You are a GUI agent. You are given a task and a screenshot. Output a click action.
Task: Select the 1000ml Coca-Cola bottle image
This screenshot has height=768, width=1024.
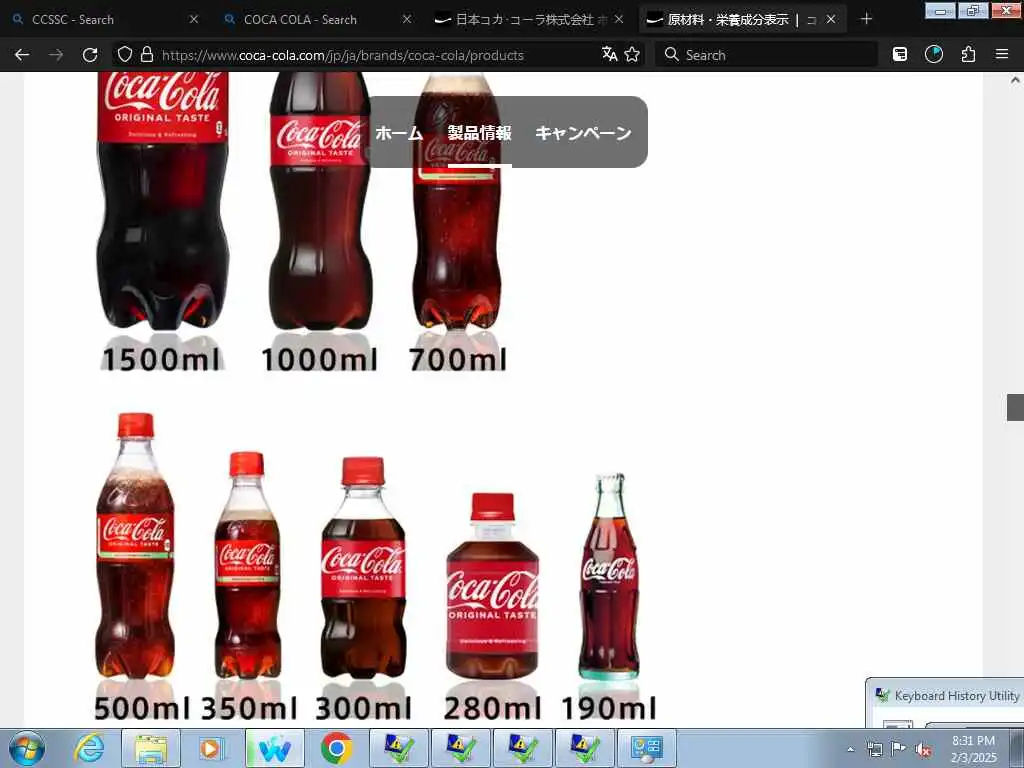click(x=320, y=200)
